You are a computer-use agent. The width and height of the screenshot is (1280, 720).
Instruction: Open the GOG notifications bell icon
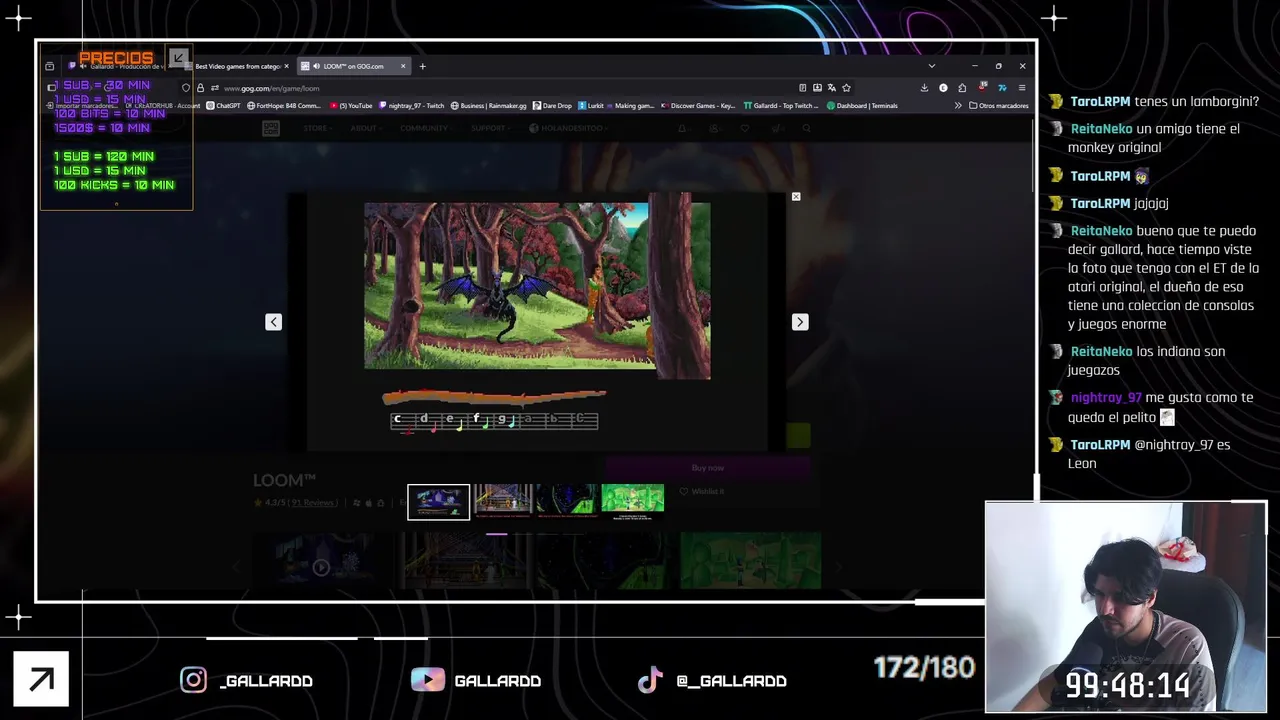(682, 128)
